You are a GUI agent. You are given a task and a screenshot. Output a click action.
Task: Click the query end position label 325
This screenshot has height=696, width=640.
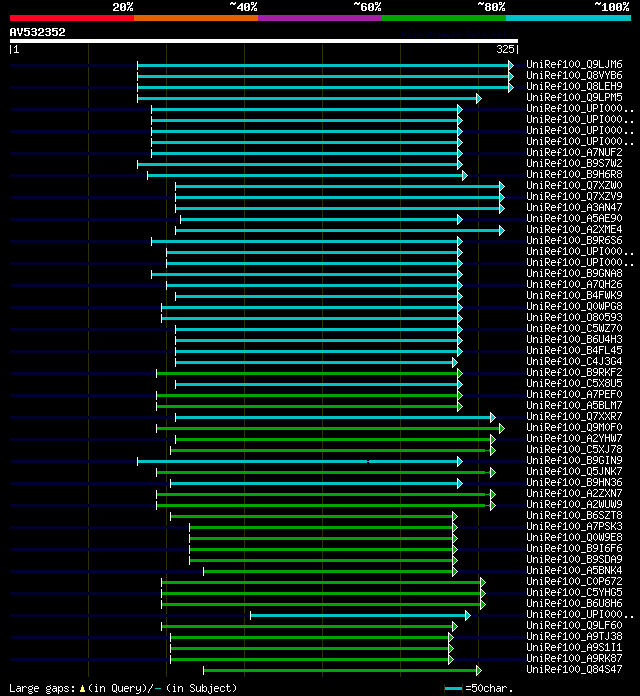coord(506,49)
